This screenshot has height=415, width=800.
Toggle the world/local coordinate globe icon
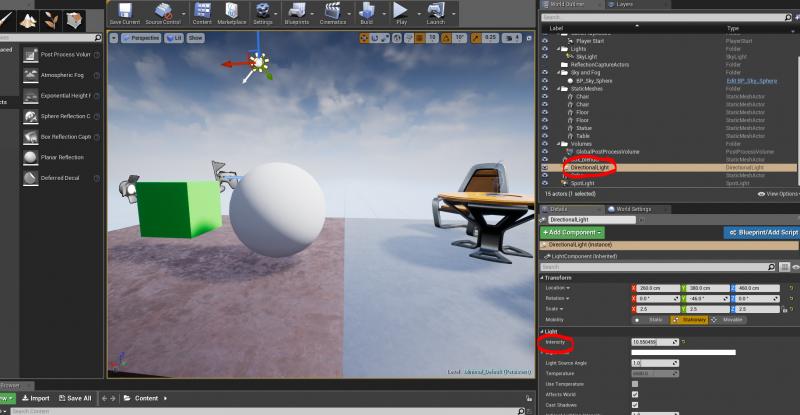click(397, 38)
